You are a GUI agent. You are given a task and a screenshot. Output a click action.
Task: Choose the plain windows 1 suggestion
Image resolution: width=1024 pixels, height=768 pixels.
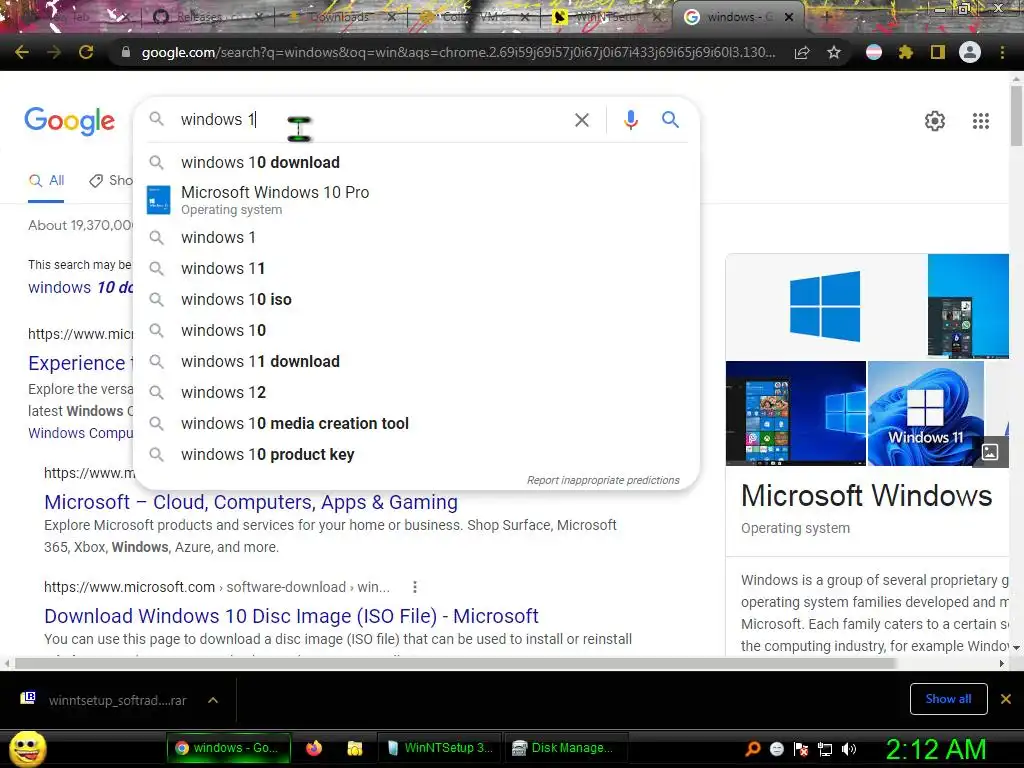click(x=416, y=237)
